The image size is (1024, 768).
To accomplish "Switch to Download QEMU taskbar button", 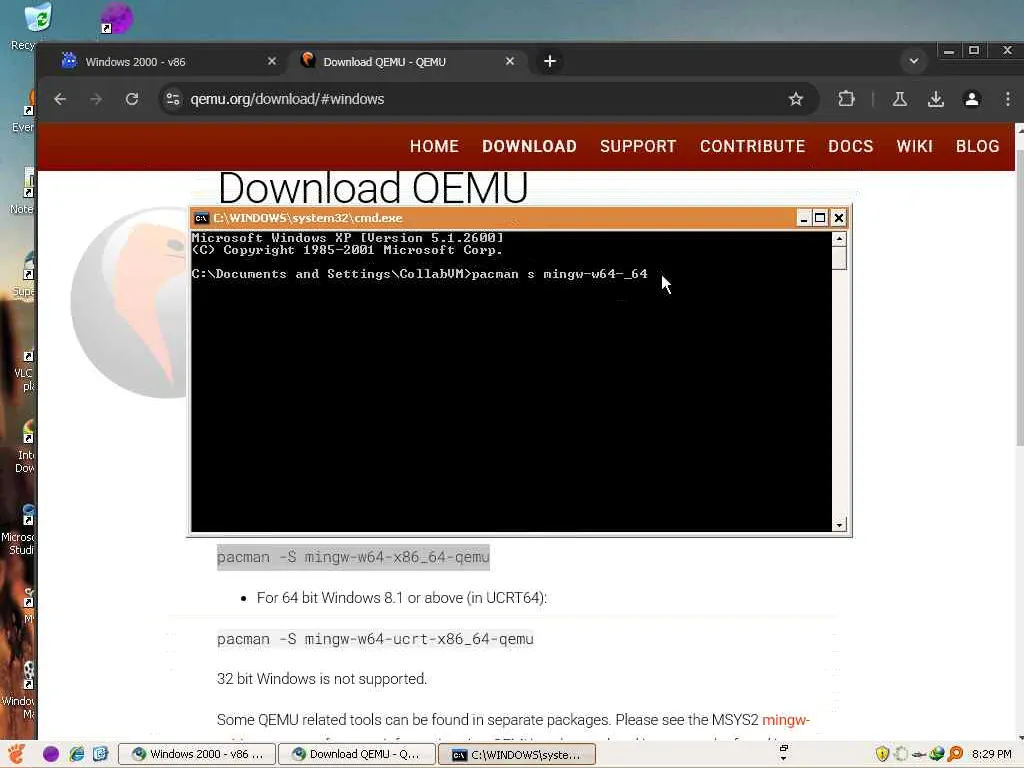I will pos(357,754).
